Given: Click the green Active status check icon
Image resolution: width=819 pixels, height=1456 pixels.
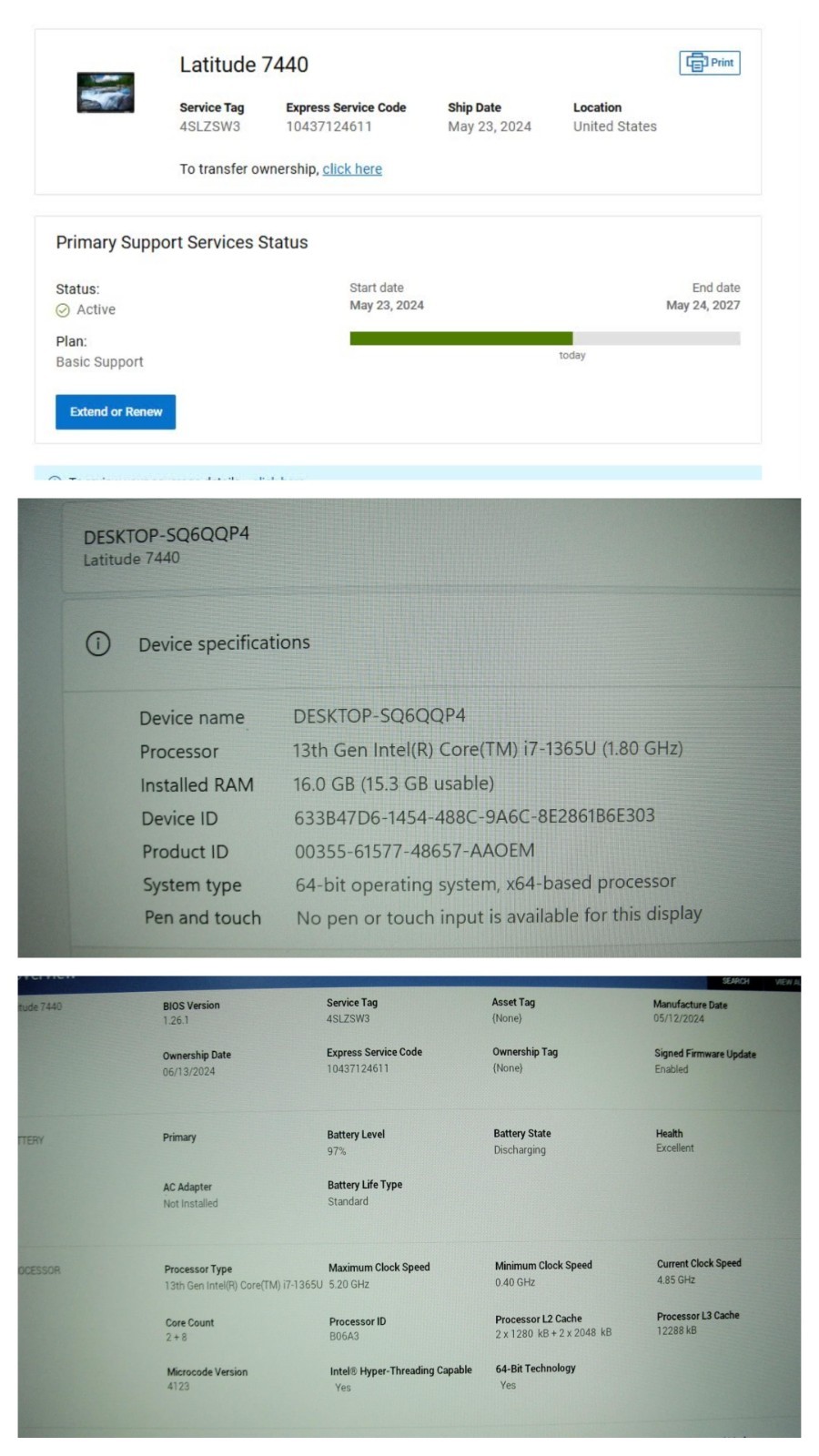Looking at the screenshot, I should point(63,310).
